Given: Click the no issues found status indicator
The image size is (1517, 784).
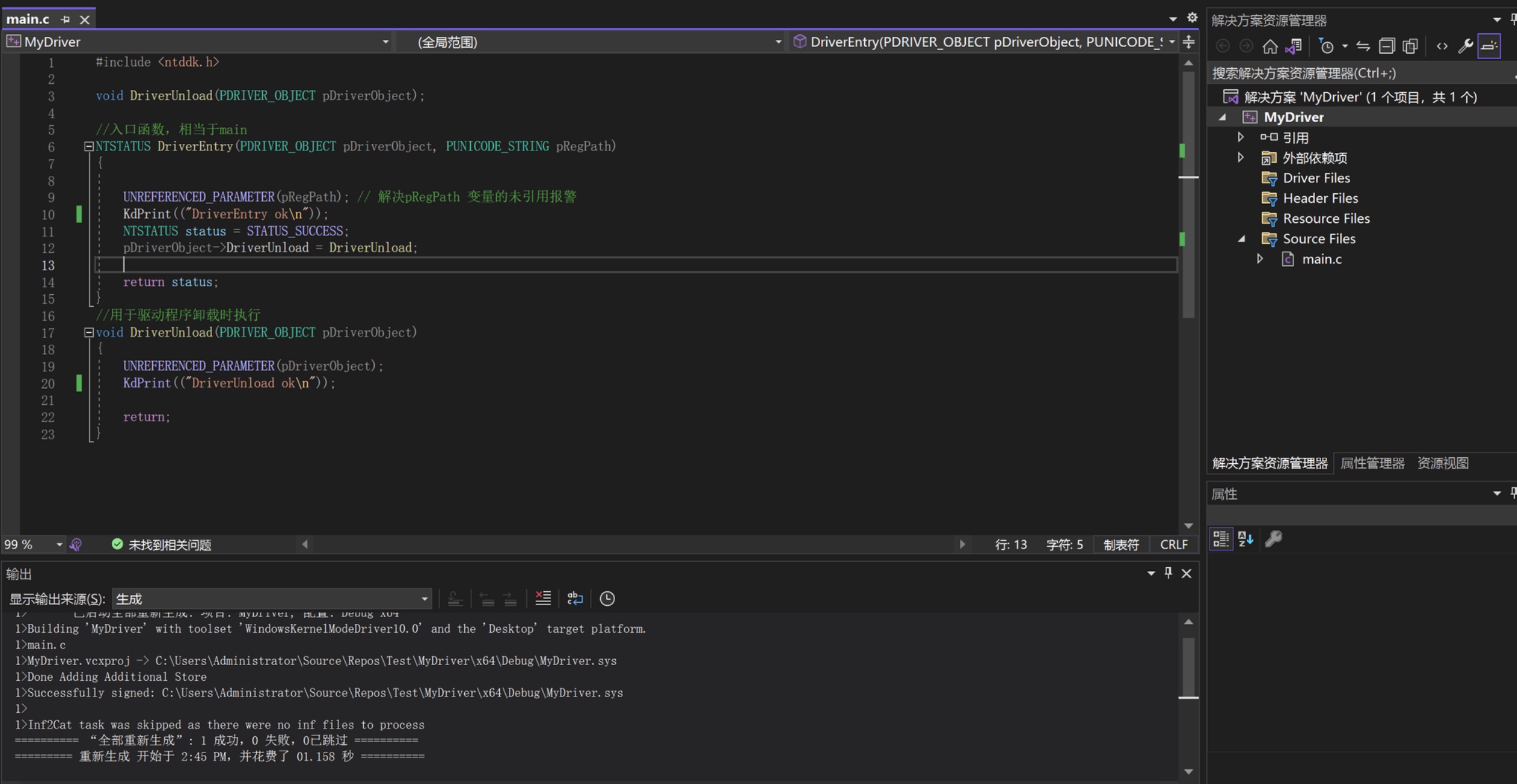Looking at the screenshot, I should (161, 545).
